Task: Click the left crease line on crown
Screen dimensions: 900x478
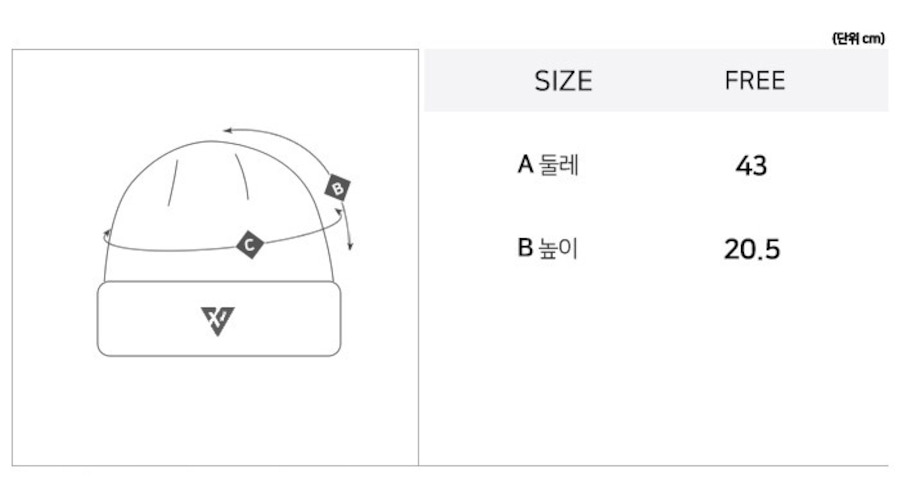Action: coord(173,182)
